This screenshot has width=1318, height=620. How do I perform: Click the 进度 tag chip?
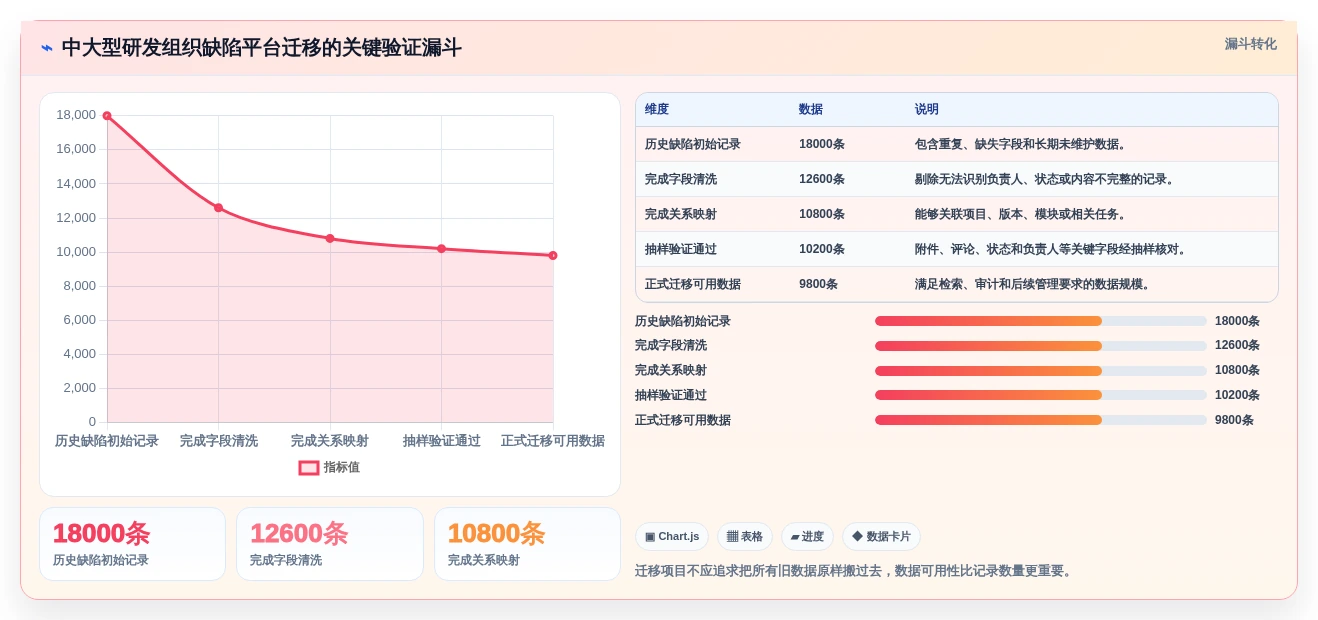point(807,537)
